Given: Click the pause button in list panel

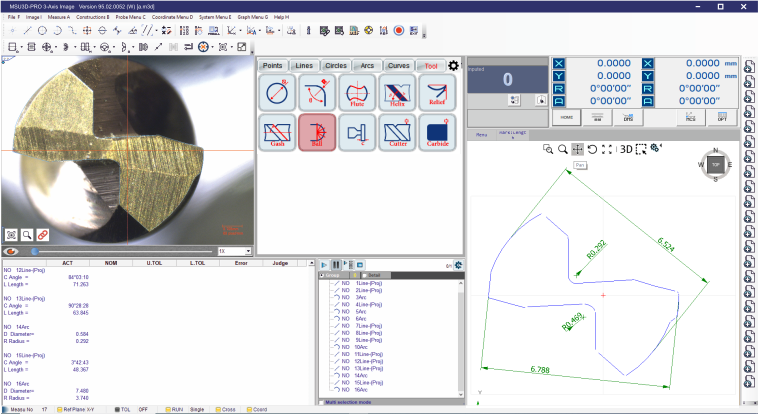Looking at the screenshot, I should click(x=335, y=264).
